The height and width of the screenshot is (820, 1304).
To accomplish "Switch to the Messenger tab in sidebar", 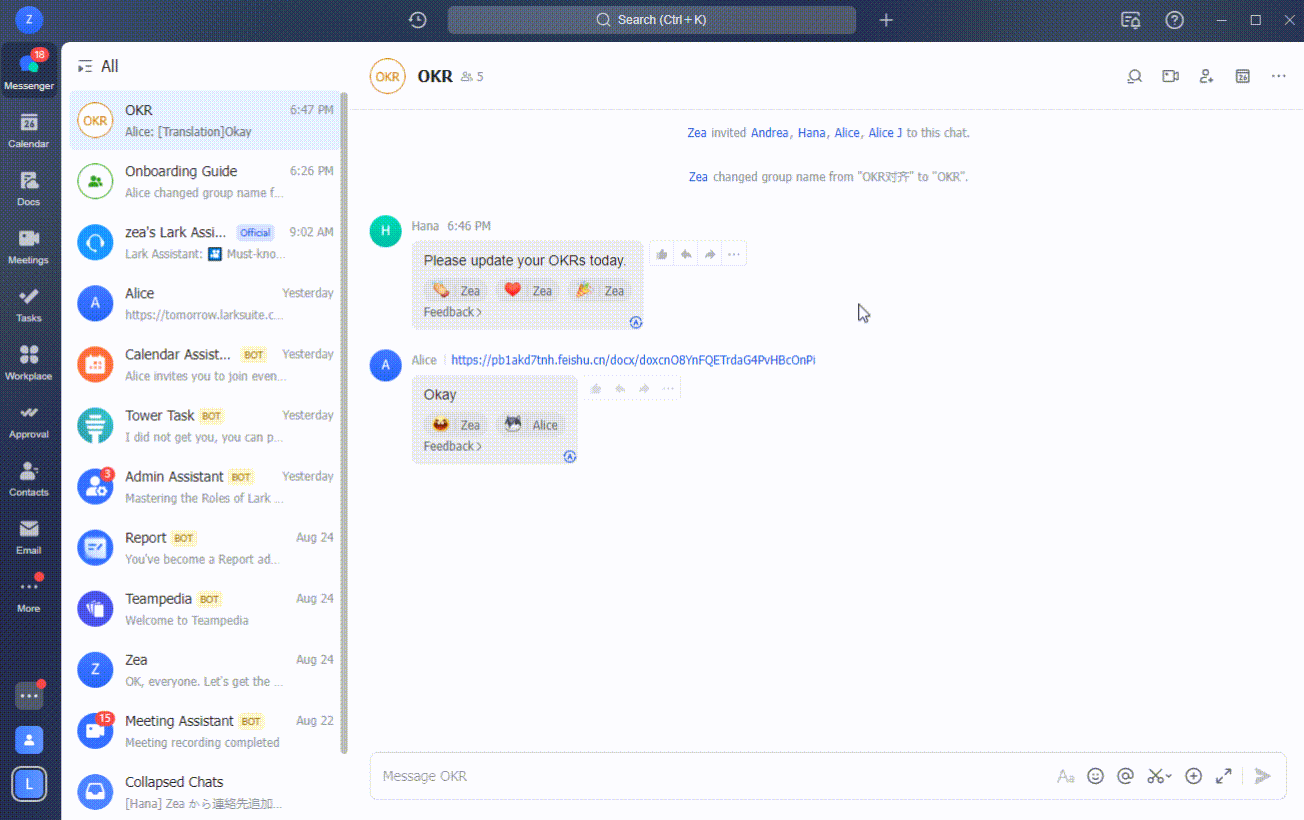I will point(29,68).
